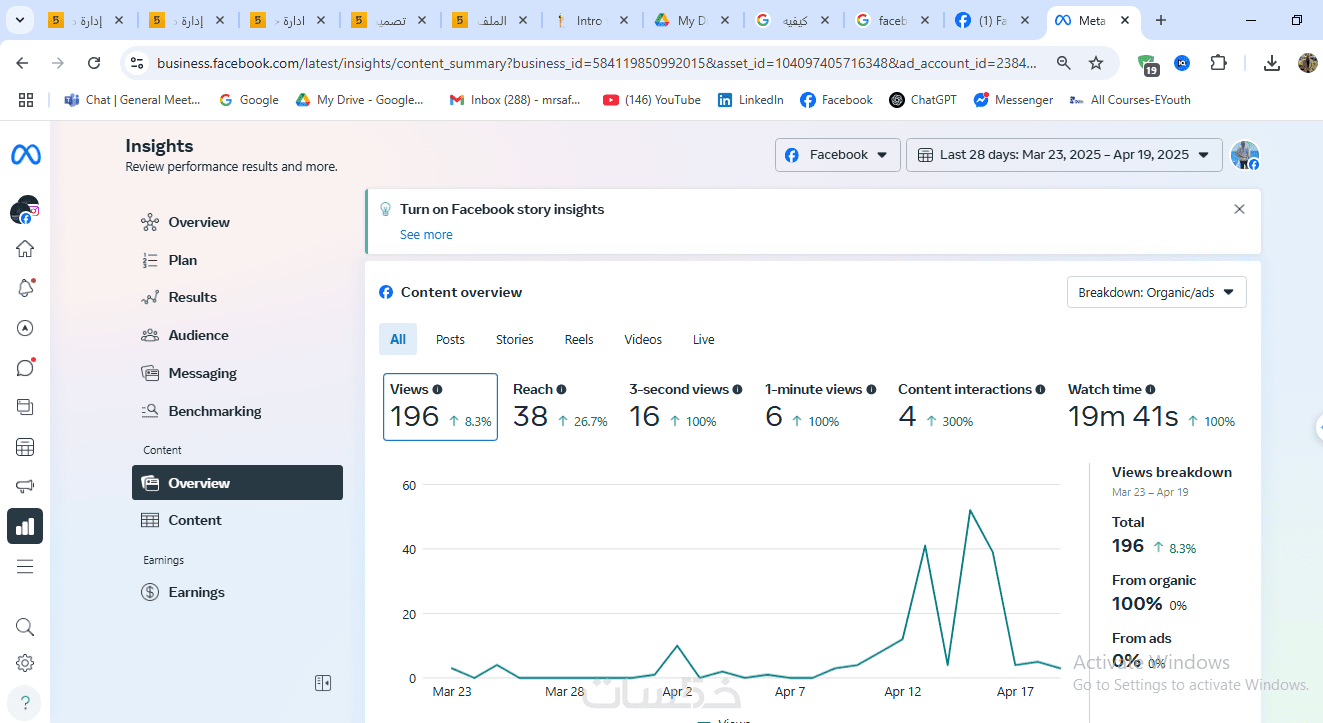Go to Audience in the Insights menu
The width and height of the screenshot is (1323, 723).
pos(198,335)
